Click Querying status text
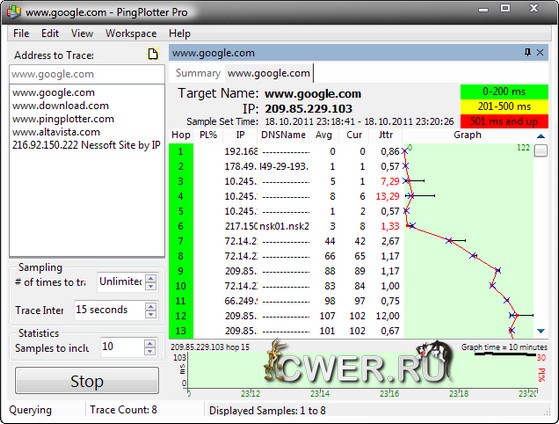559x424 pixels. (30, 410)
